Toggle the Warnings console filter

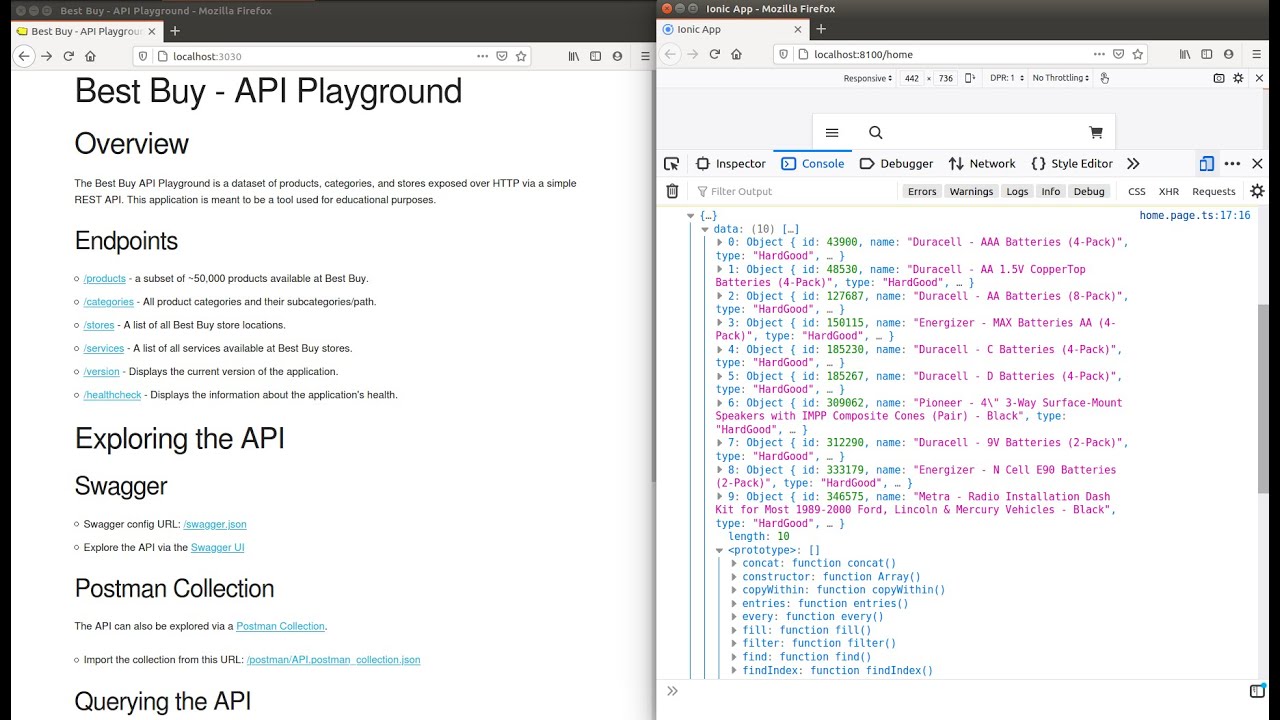(971, 191)
